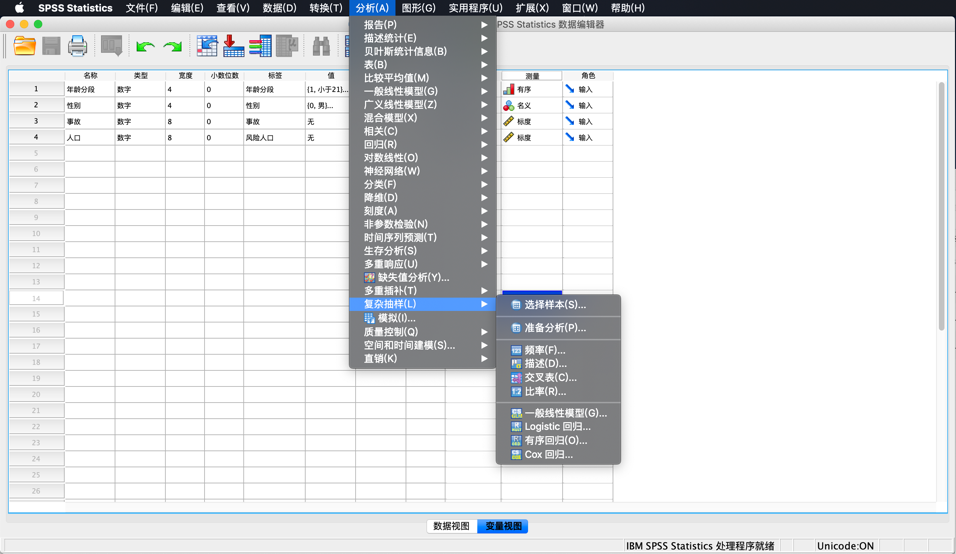Open the SPSS Statistics application menu
Viewport: 956px width, 554px height.
(x=76, y=8)
